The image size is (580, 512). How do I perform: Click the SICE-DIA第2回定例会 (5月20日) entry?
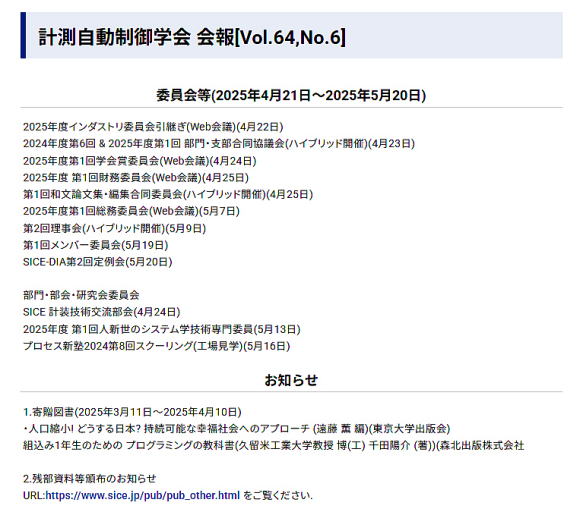98,262
